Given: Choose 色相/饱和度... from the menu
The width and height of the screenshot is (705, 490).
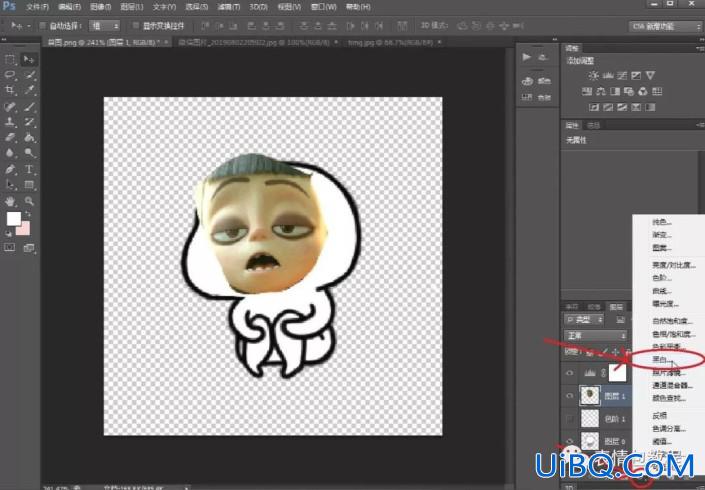Looking at the screenshot, I should pos(674,334).
